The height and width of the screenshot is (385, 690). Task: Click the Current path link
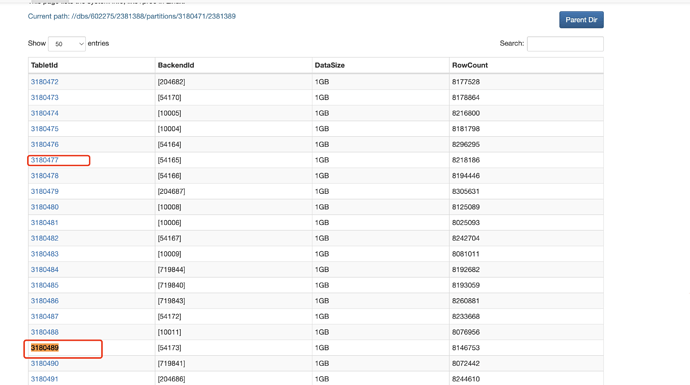[132, 16]
